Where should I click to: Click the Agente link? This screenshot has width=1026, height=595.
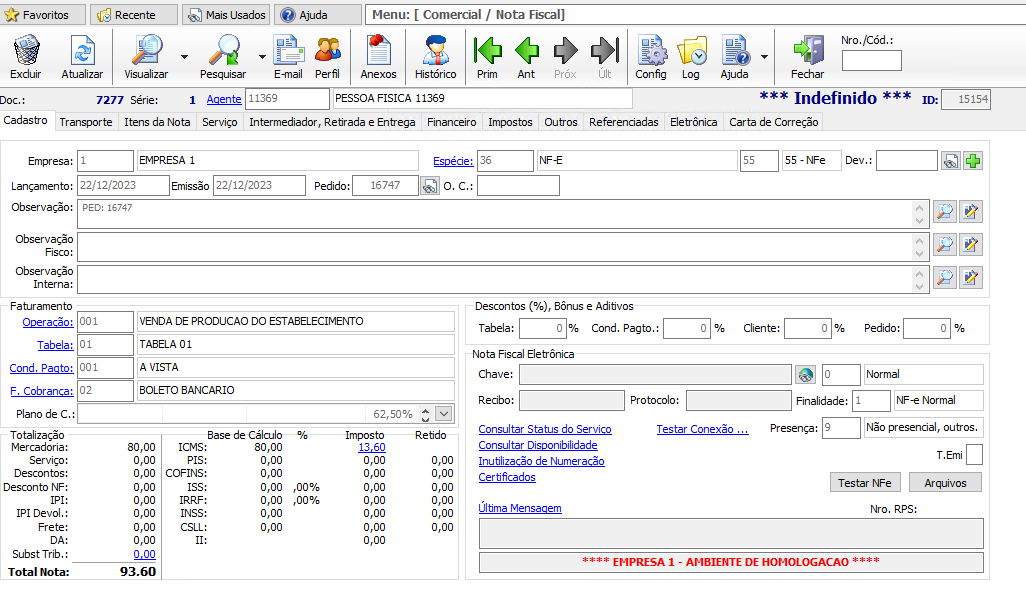(x=224, y=99)
